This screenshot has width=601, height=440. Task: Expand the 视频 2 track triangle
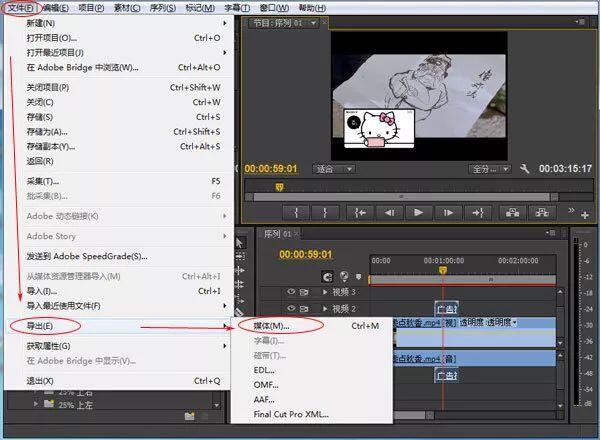[325, 309]
